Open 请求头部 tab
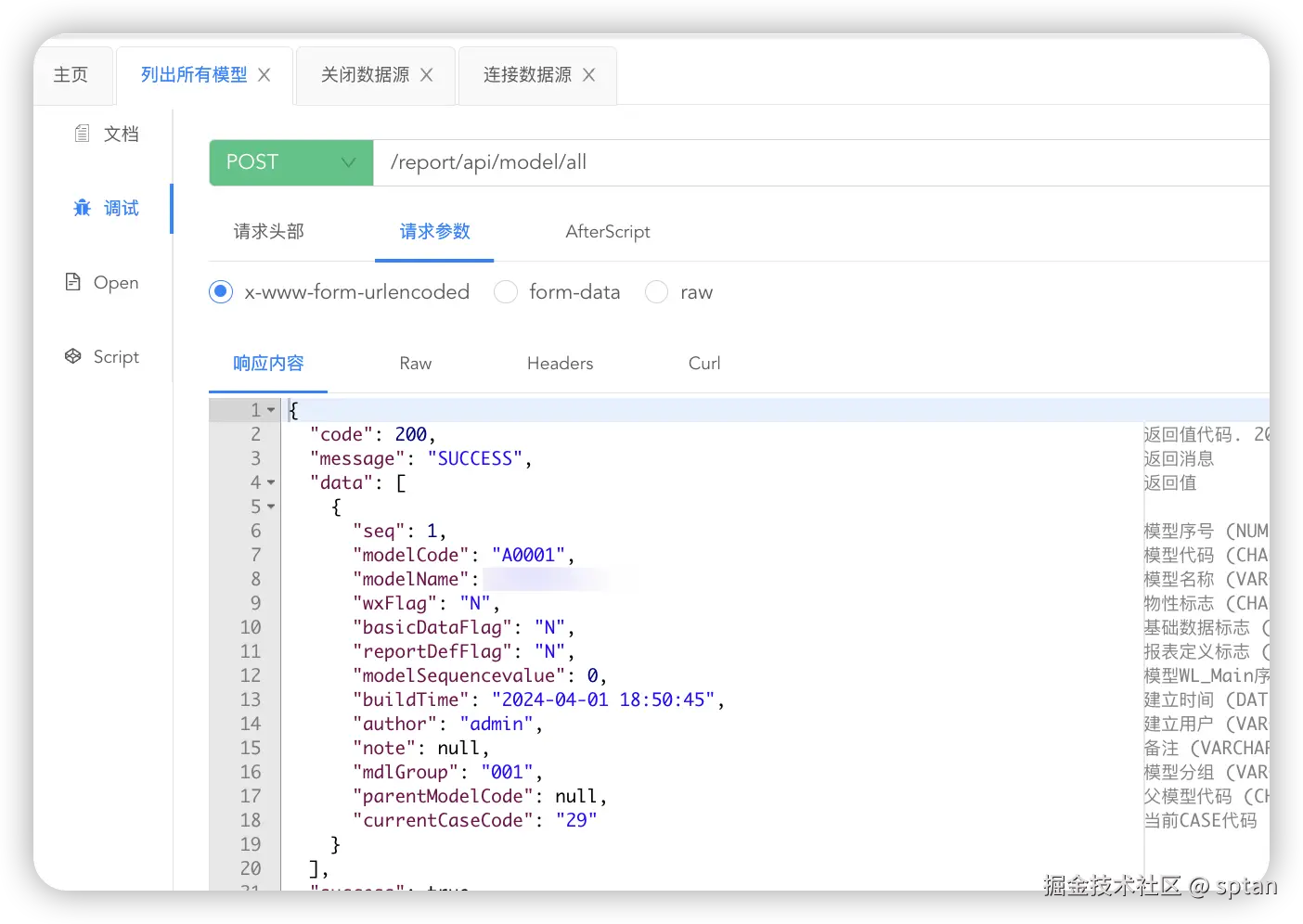Viewport: 1303px width, 924px height. pyautogui.click(x=269, y=232)
